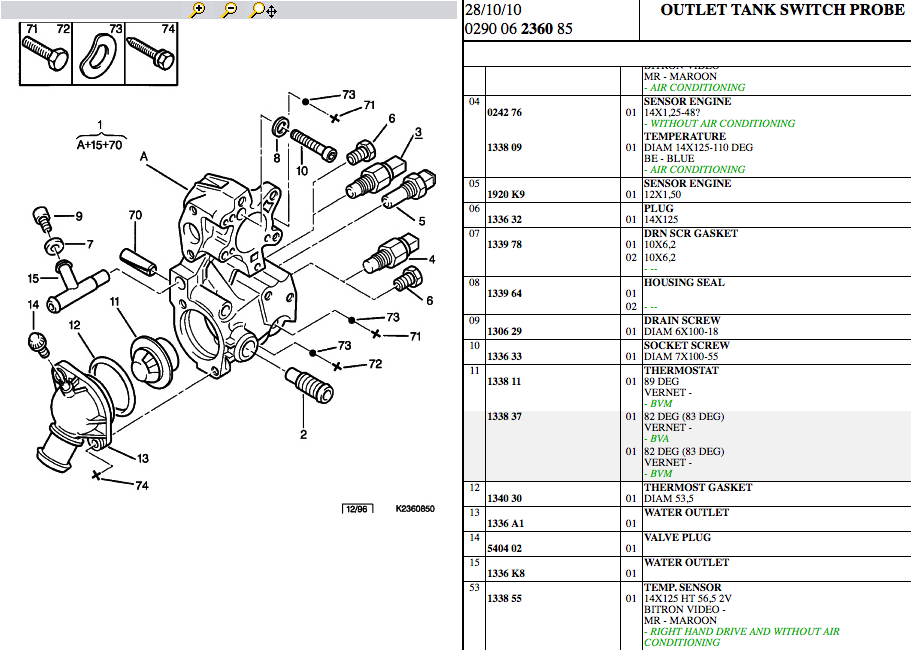The width and height of the screenshot is (911, 650).
Task: Click callout number 70 in diagram
Action: pyautogui.click(x=135, y=215)
